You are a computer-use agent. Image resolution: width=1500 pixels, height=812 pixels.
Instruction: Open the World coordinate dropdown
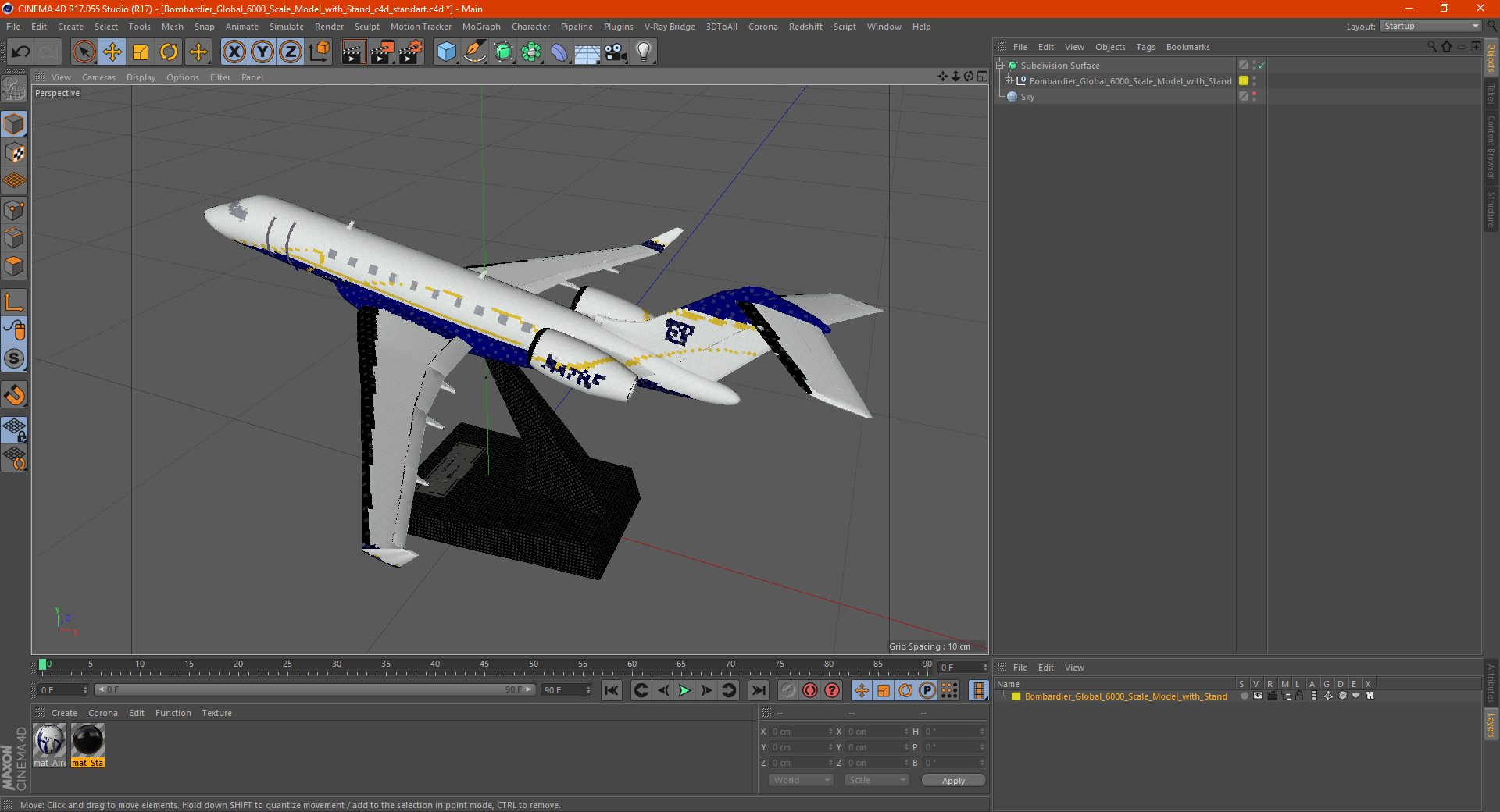[801, 781]
